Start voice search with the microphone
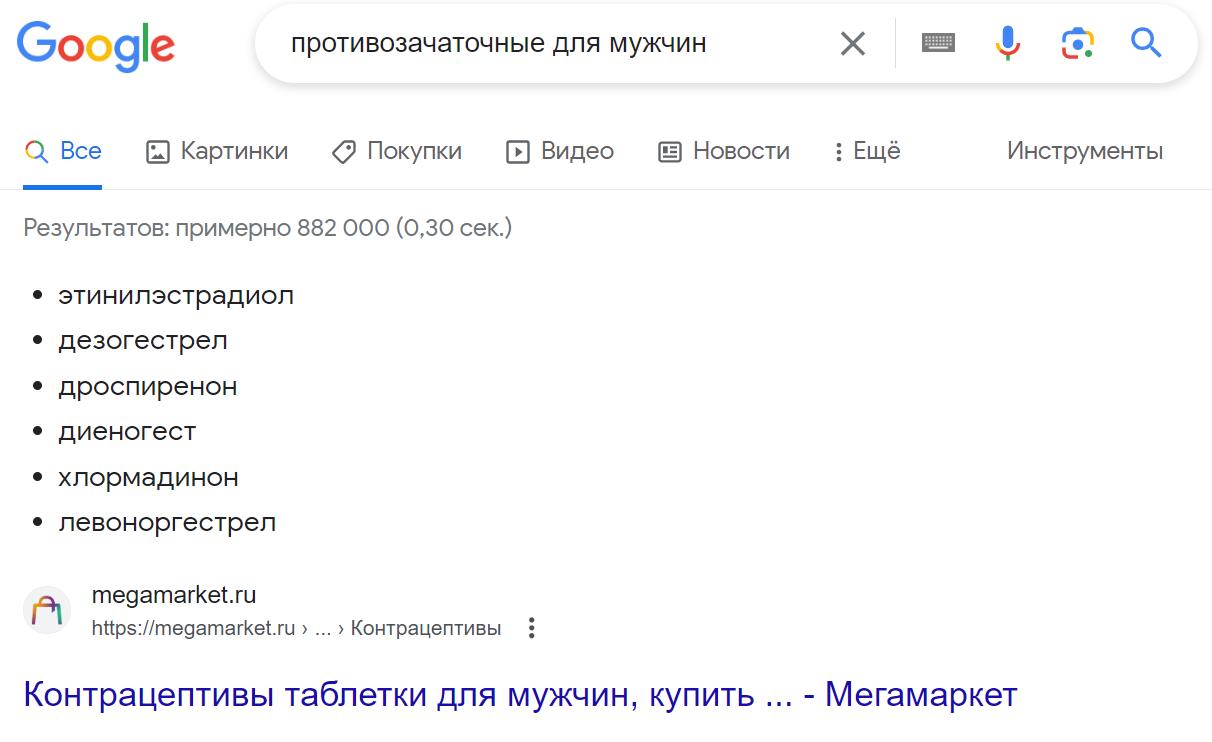The image size is (1212, 742). point(1008,43)
